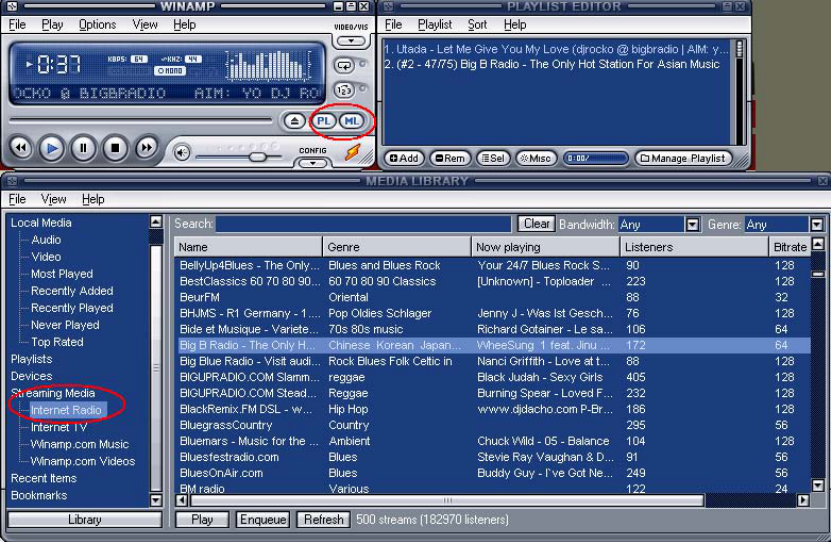Select Video under Local Media

[46, 256]
